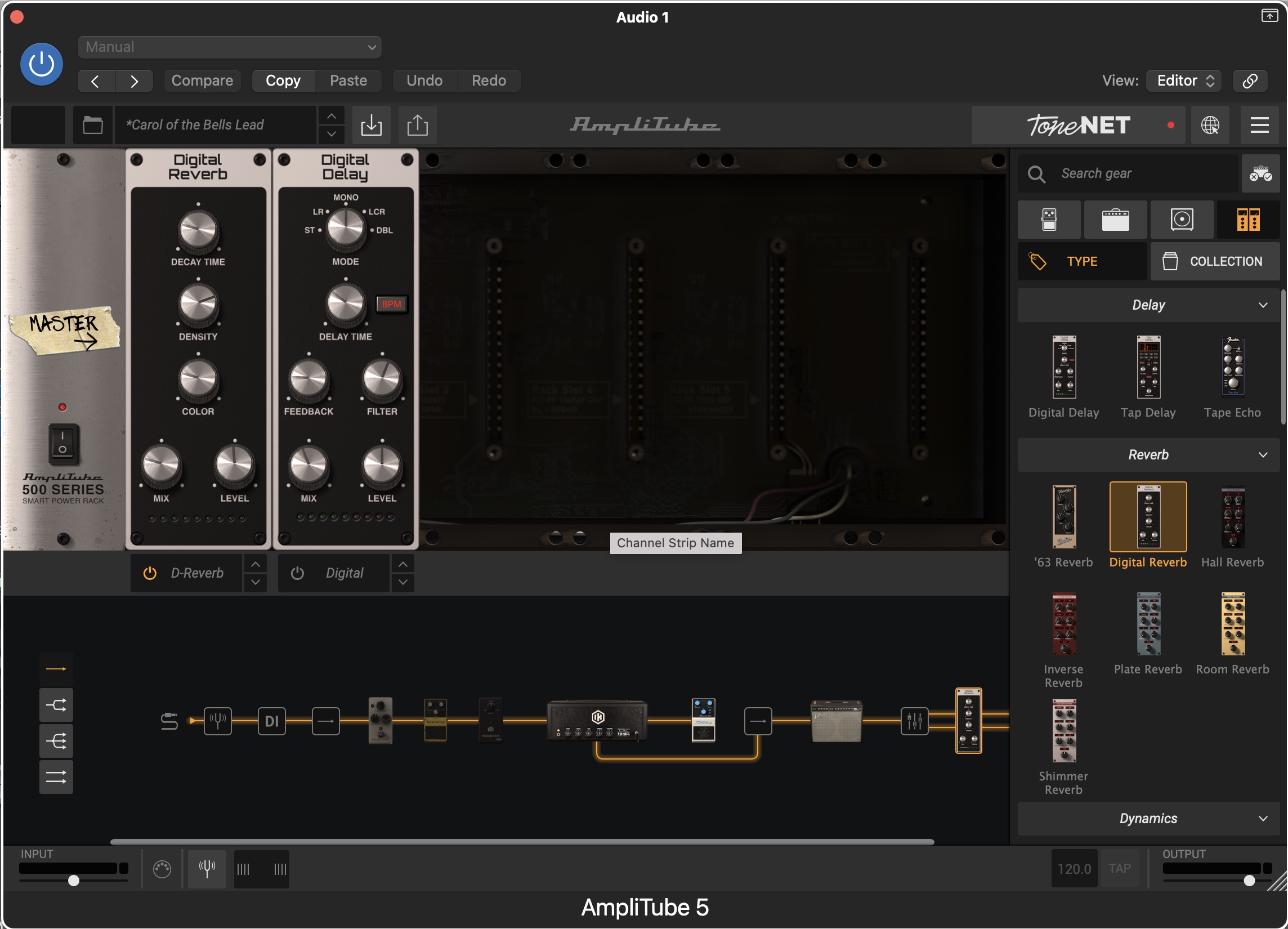Click the export share preset icon
1288x929 pixels.
[417, 125]
